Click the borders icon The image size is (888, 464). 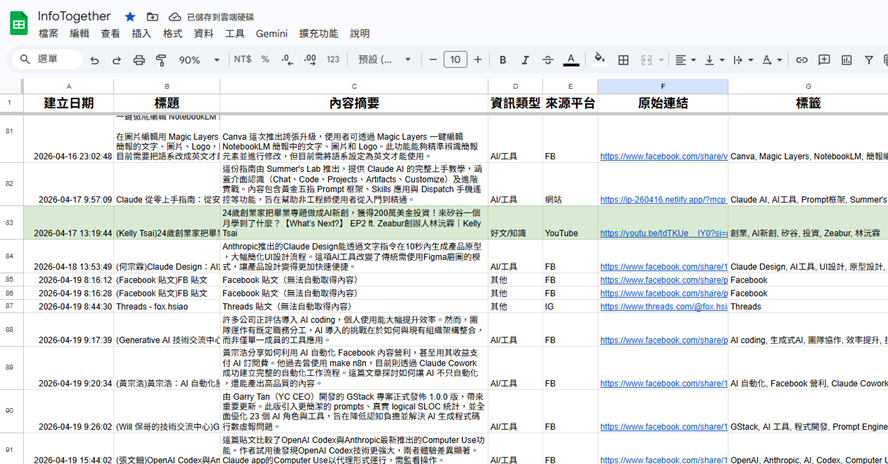pyautogui.click(x=624, y=59)
